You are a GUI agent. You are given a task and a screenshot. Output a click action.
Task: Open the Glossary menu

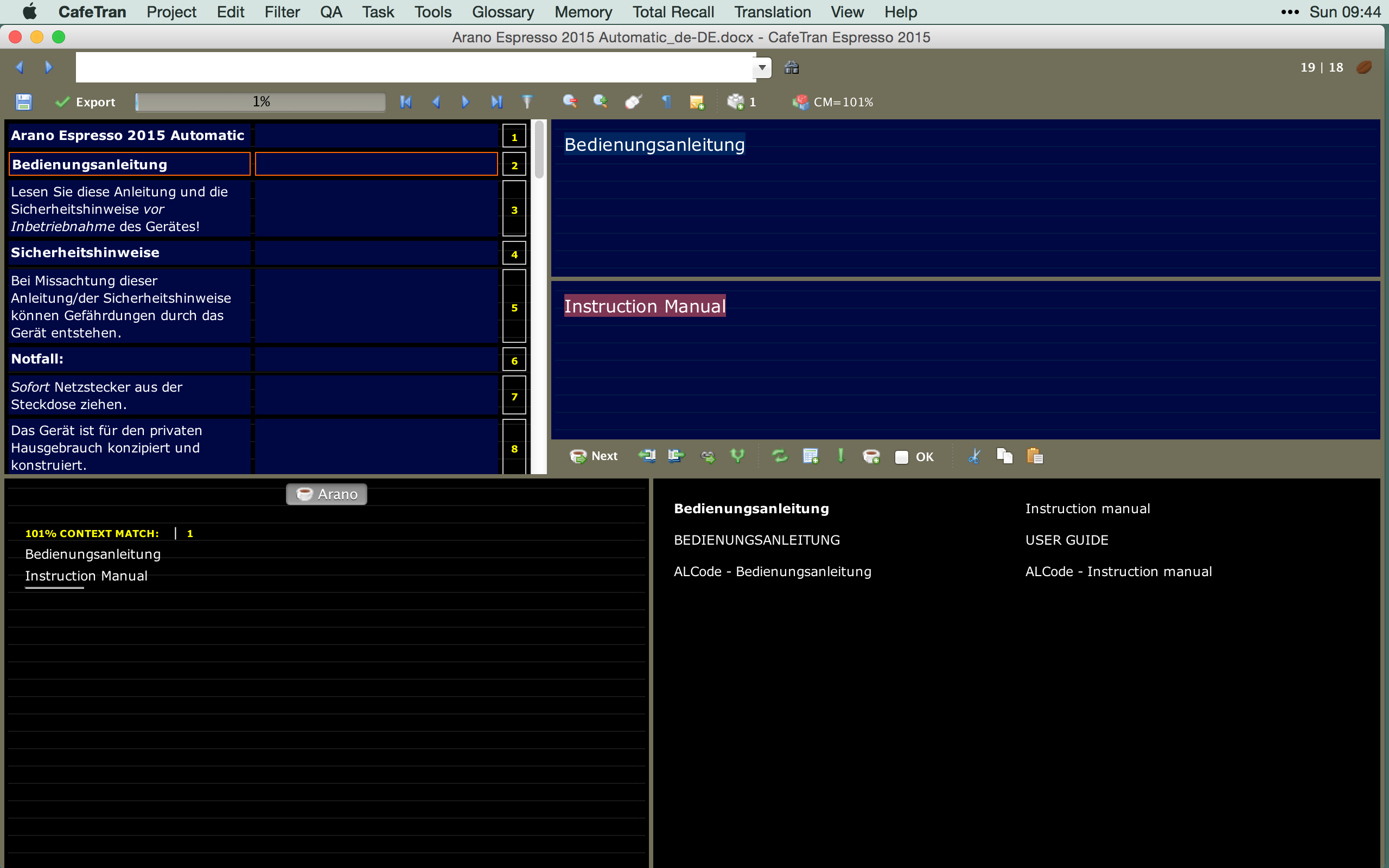[503, 11]
